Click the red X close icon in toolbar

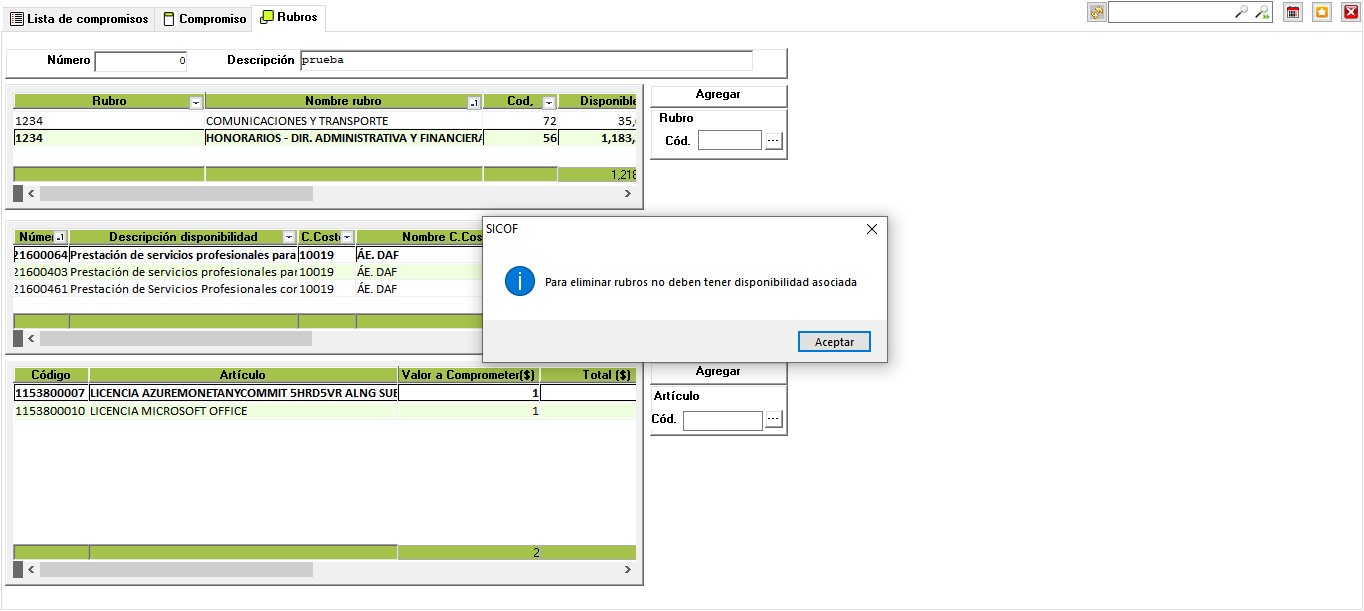pyautogui.click(x=1350, y=12)
